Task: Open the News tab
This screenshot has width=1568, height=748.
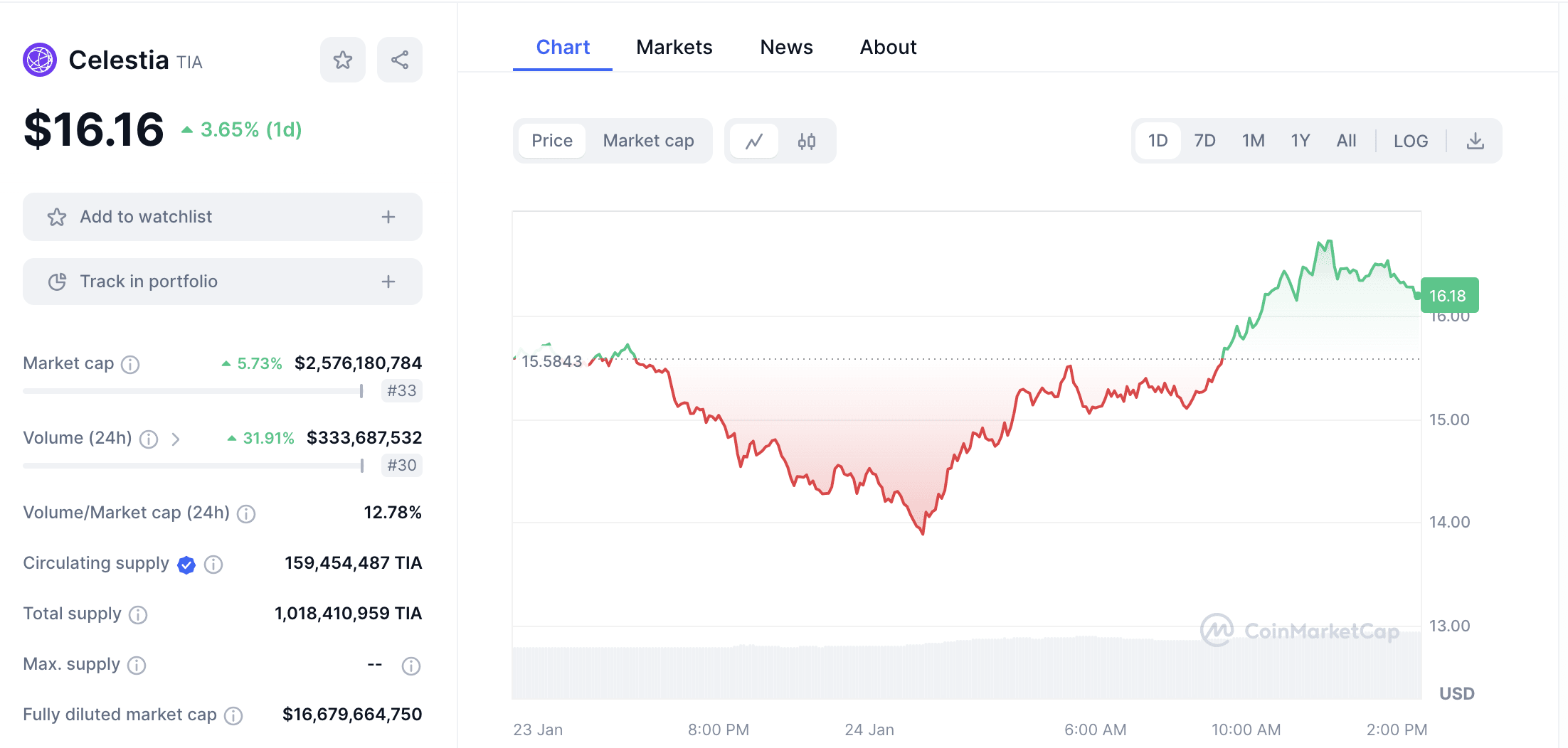Action: (786, 47)
